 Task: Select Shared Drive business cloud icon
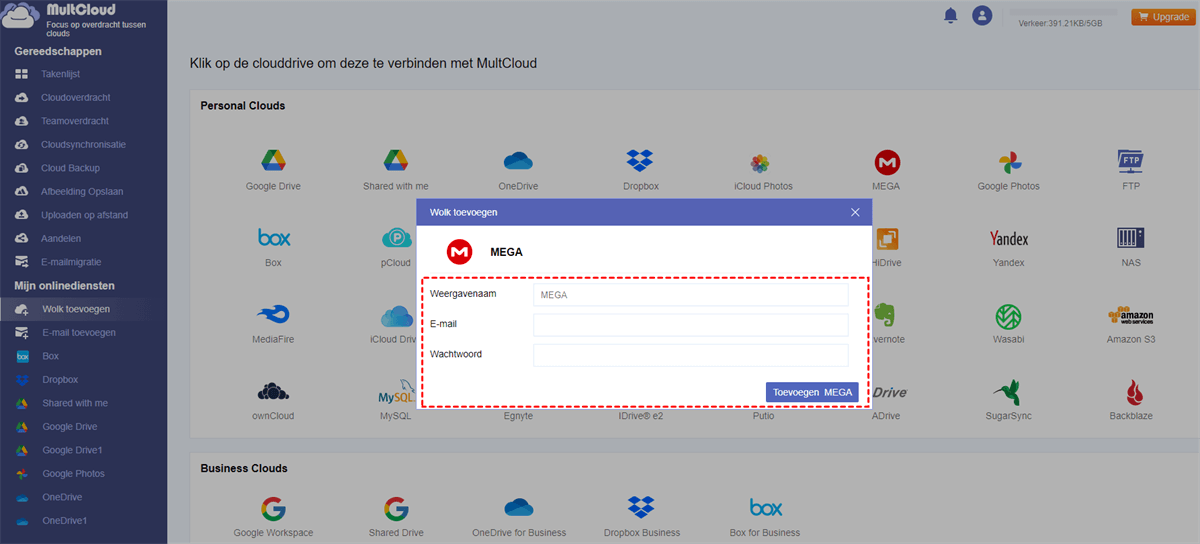[395, 508]
